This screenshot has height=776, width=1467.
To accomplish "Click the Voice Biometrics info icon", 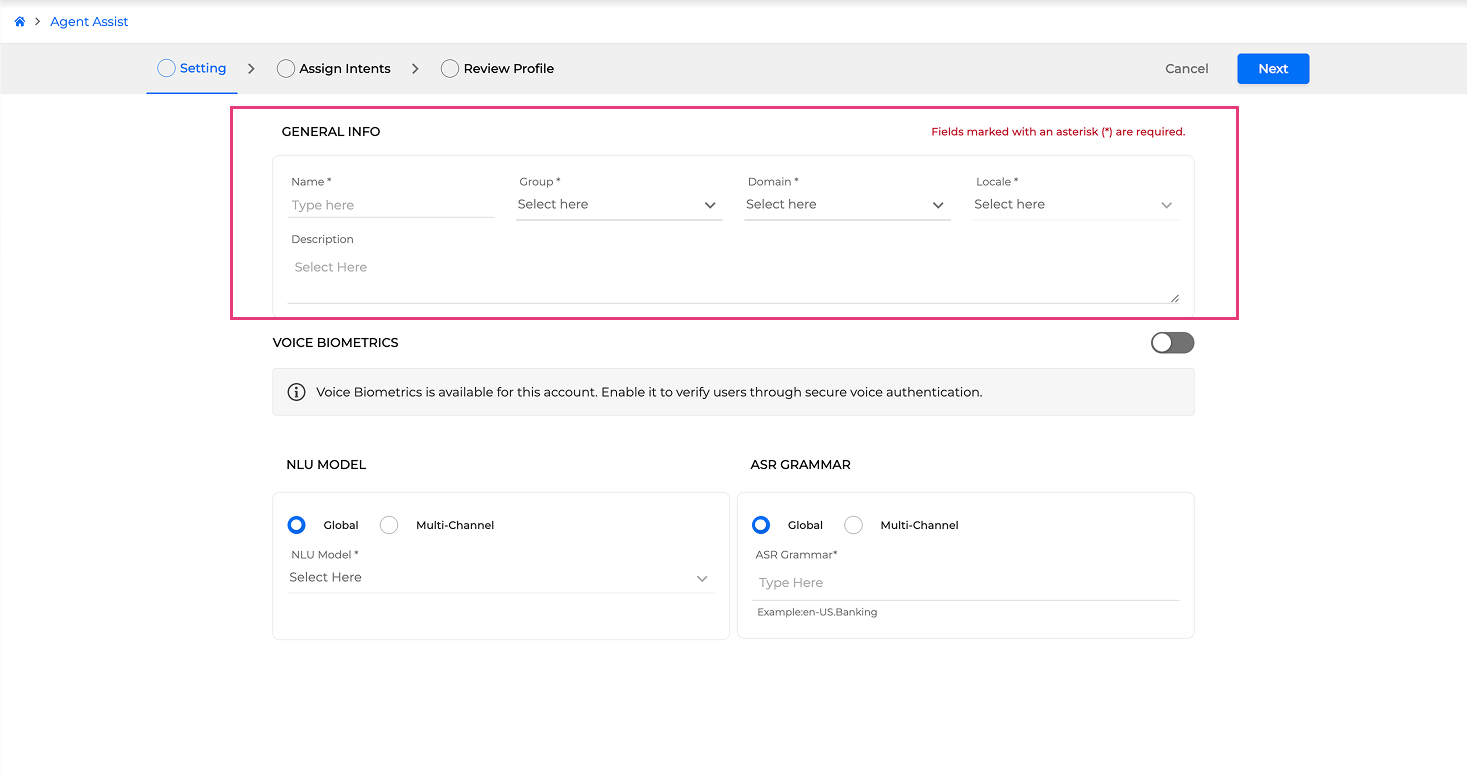I will 296,392.
